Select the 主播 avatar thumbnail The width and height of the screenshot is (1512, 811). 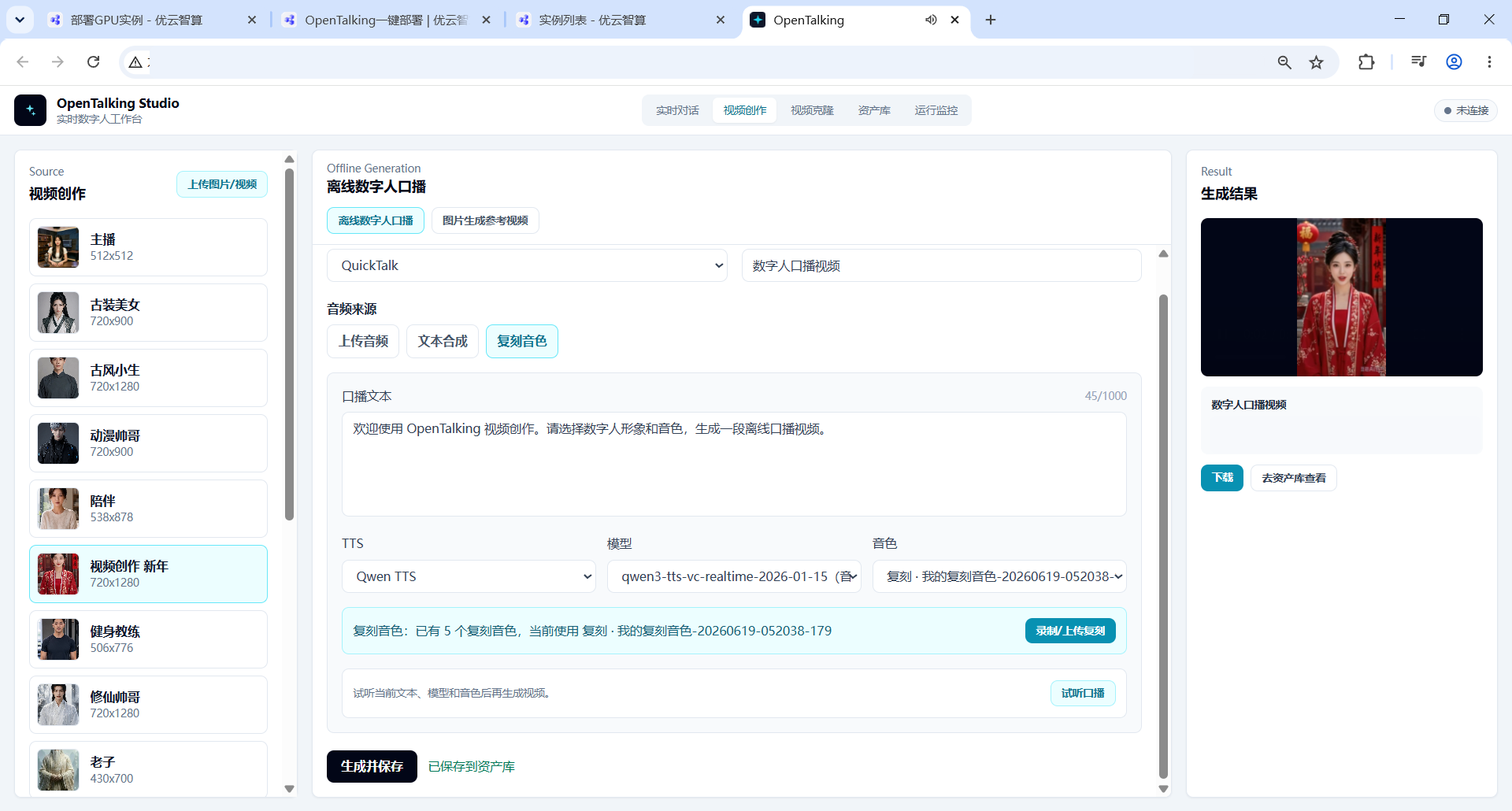[58, 247]
